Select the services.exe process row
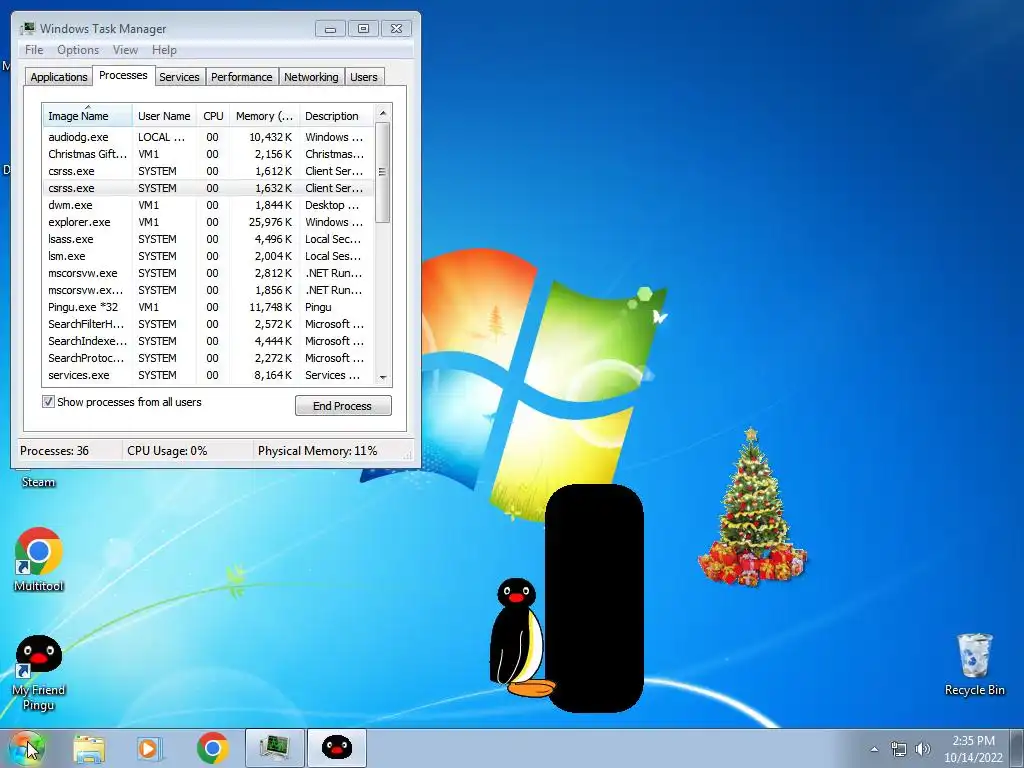This screenshot has height=768, width=1024. [x=208, y=375]
